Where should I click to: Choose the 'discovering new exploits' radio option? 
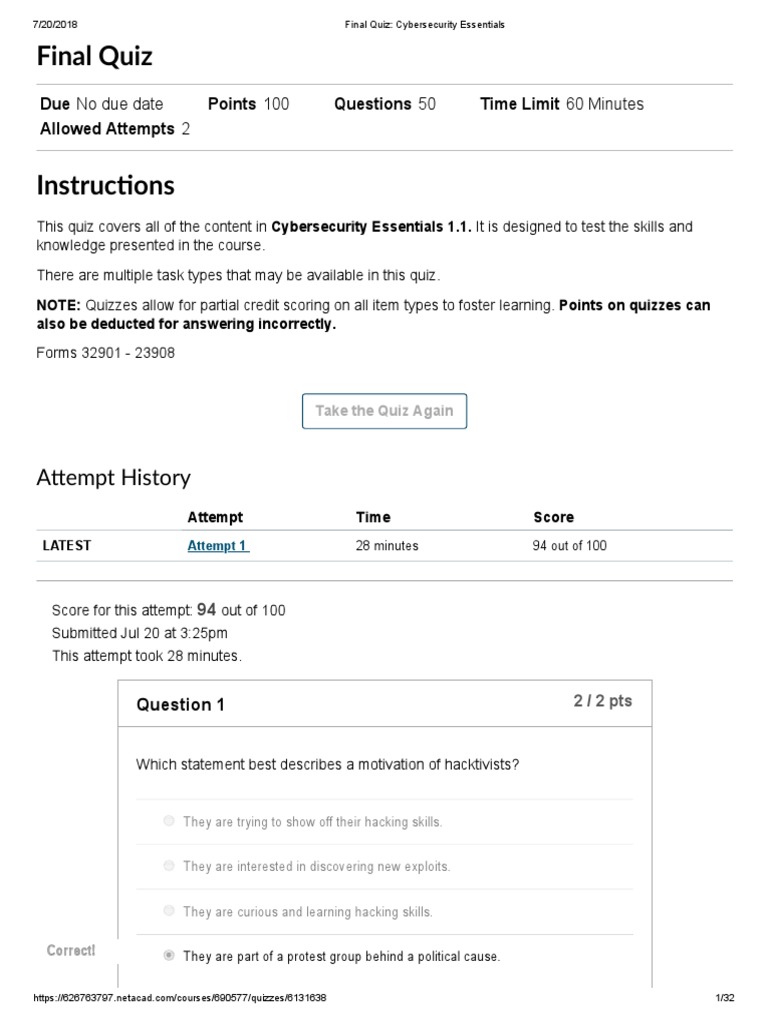click(x=169, y=866)
